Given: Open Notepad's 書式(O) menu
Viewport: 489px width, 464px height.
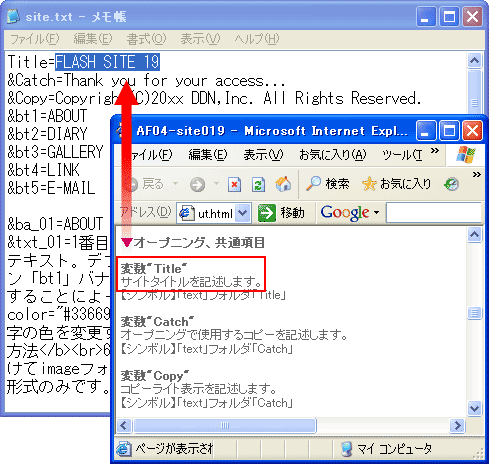Looking at the screenshot, I should tap(146, 39).
